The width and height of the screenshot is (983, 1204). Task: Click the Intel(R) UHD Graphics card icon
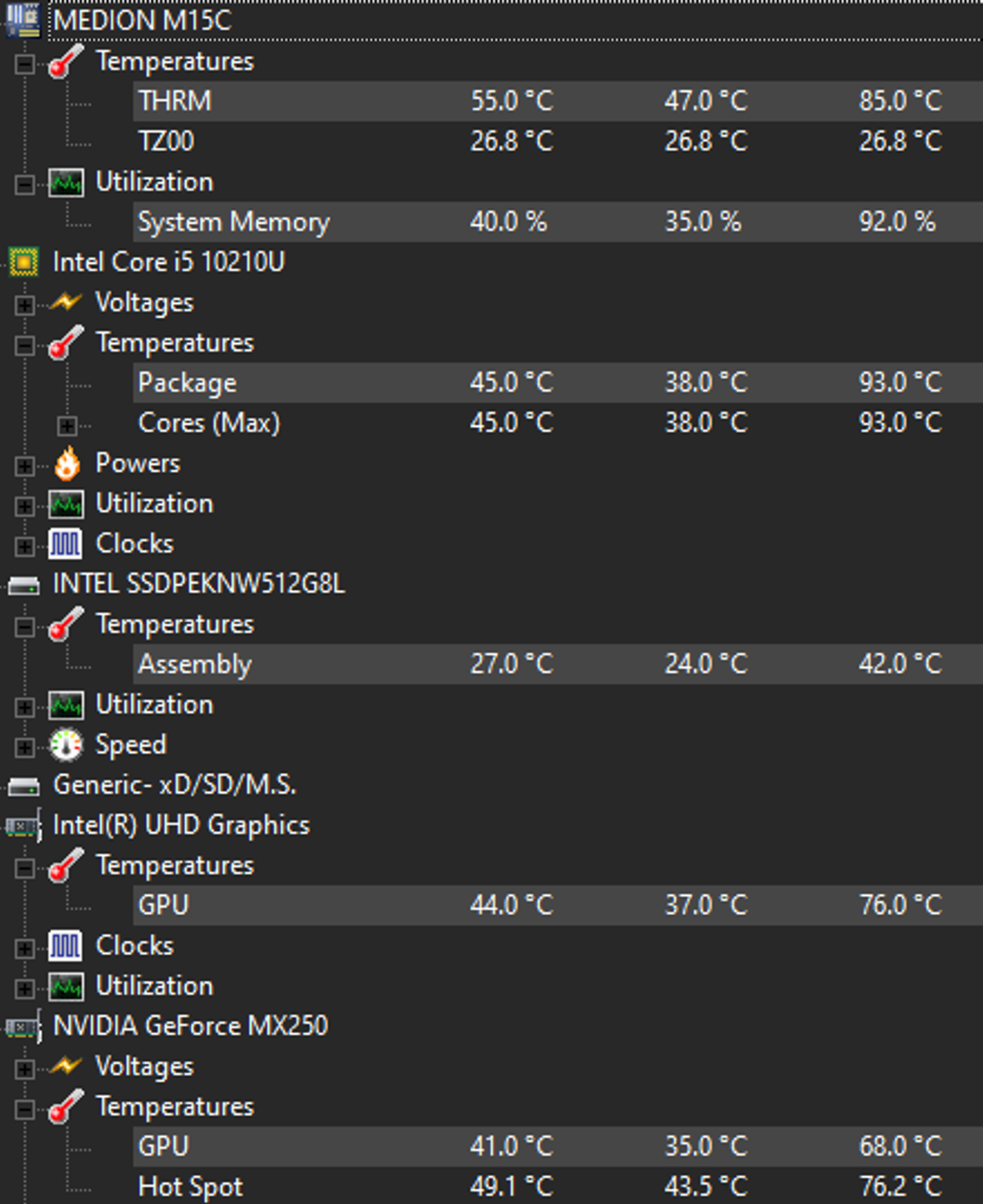pos(23,826)
